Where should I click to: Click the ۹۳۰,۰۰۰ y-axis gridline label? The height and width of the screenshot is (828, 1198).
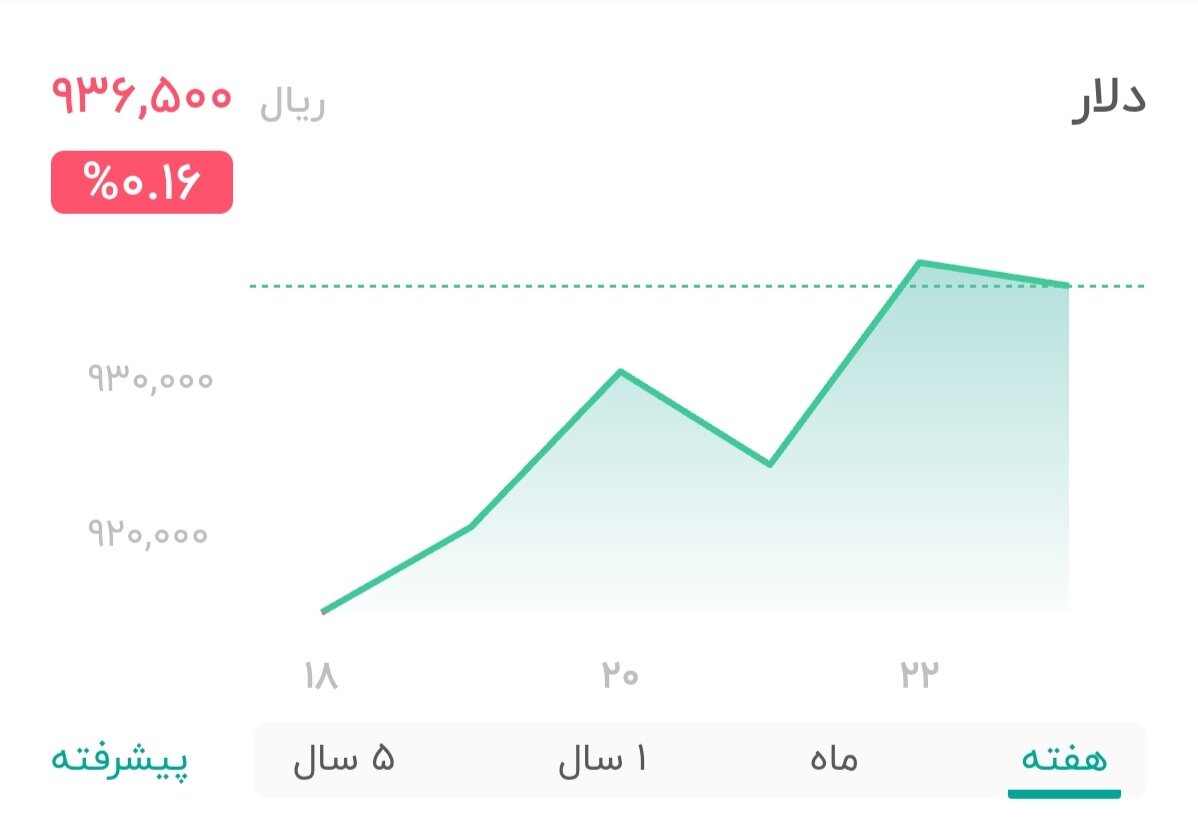tap(150, 379)
